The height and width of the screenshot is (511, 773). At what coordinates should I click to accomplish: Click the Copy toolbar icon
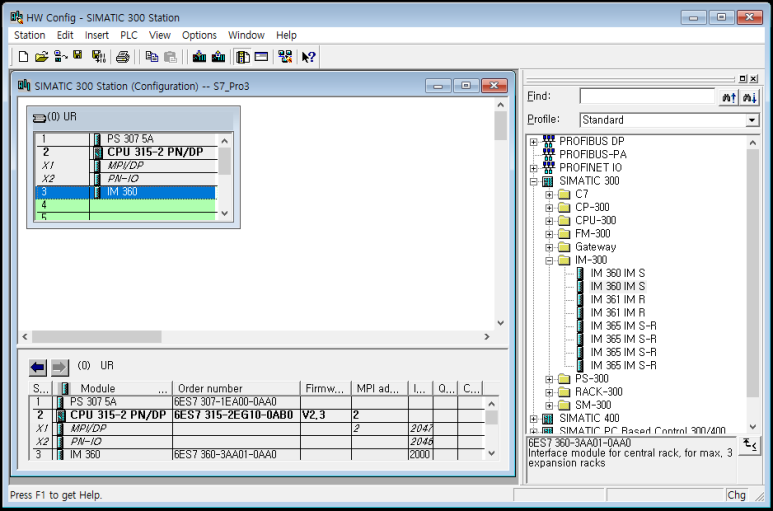[152, 57]
